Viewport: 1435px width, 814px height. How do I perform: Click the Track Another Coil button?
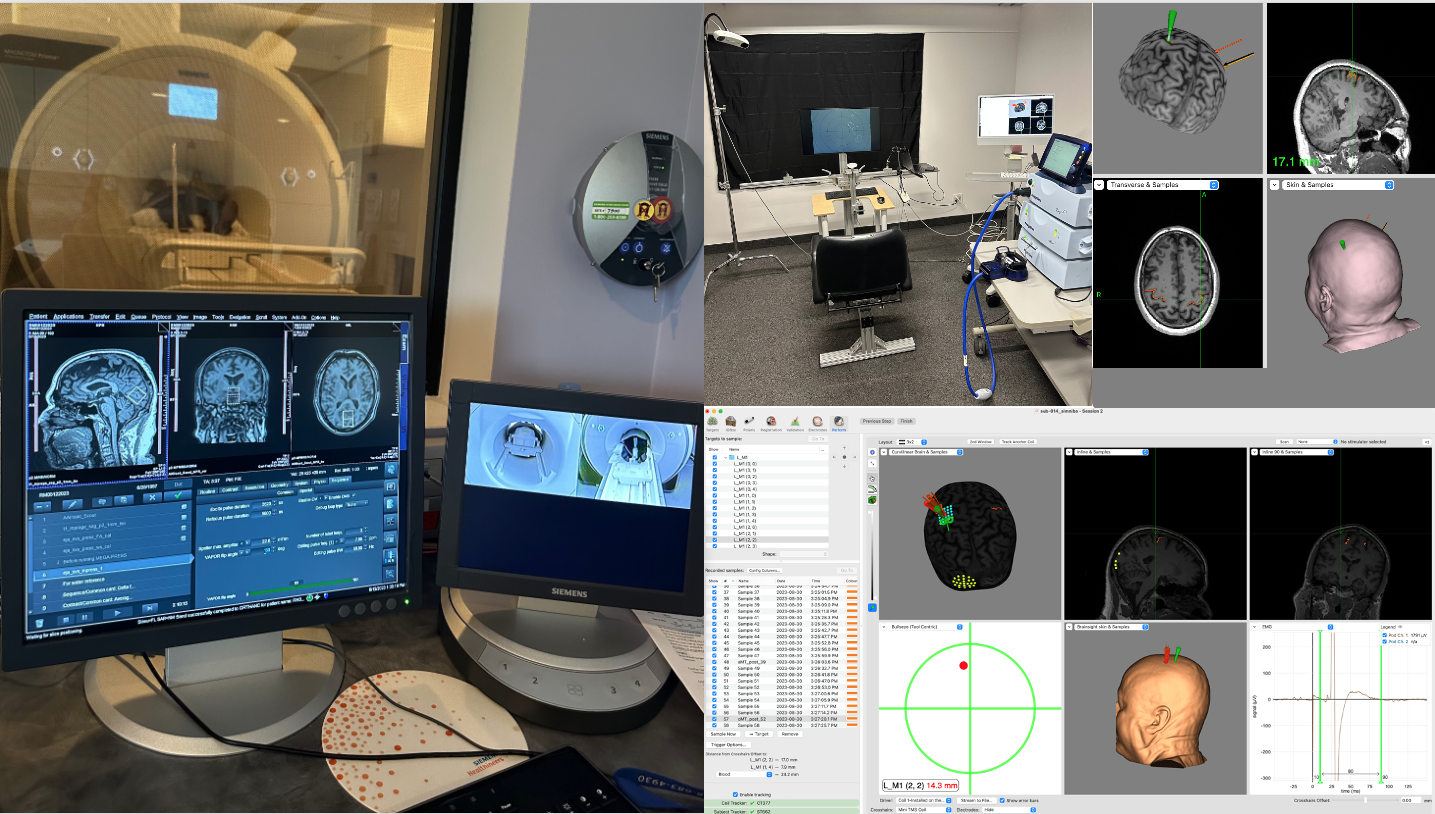[x=1018, y=442]
